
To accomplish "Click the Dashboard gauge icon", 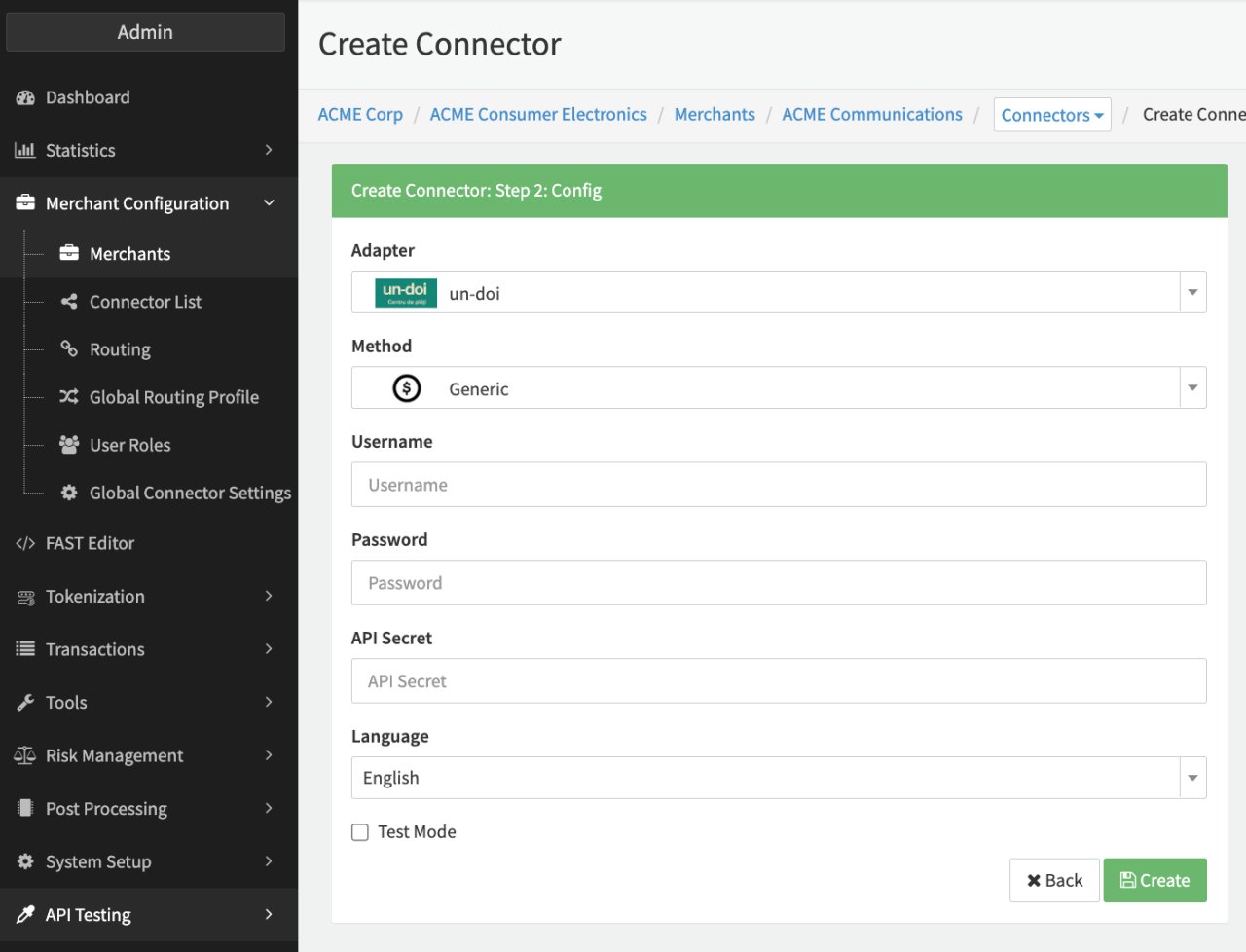I will (25, 97).
